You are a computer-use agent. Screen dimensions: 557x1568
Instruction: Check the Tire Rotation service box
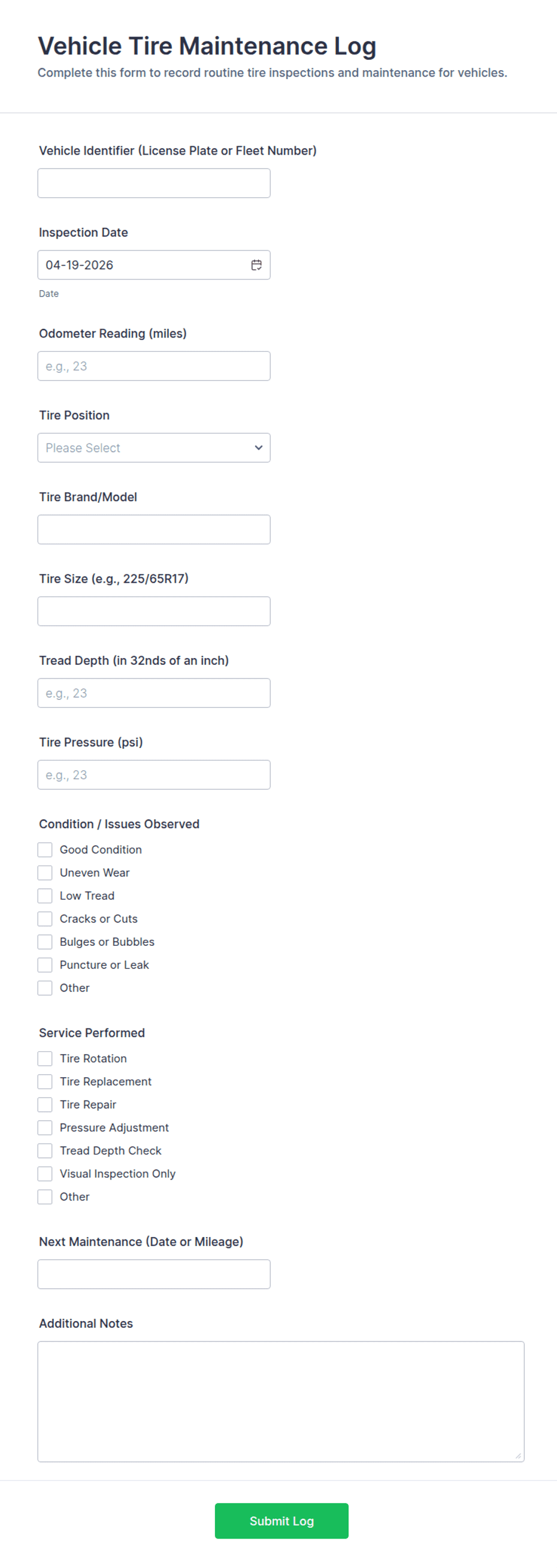click(x=45, y=1059)
